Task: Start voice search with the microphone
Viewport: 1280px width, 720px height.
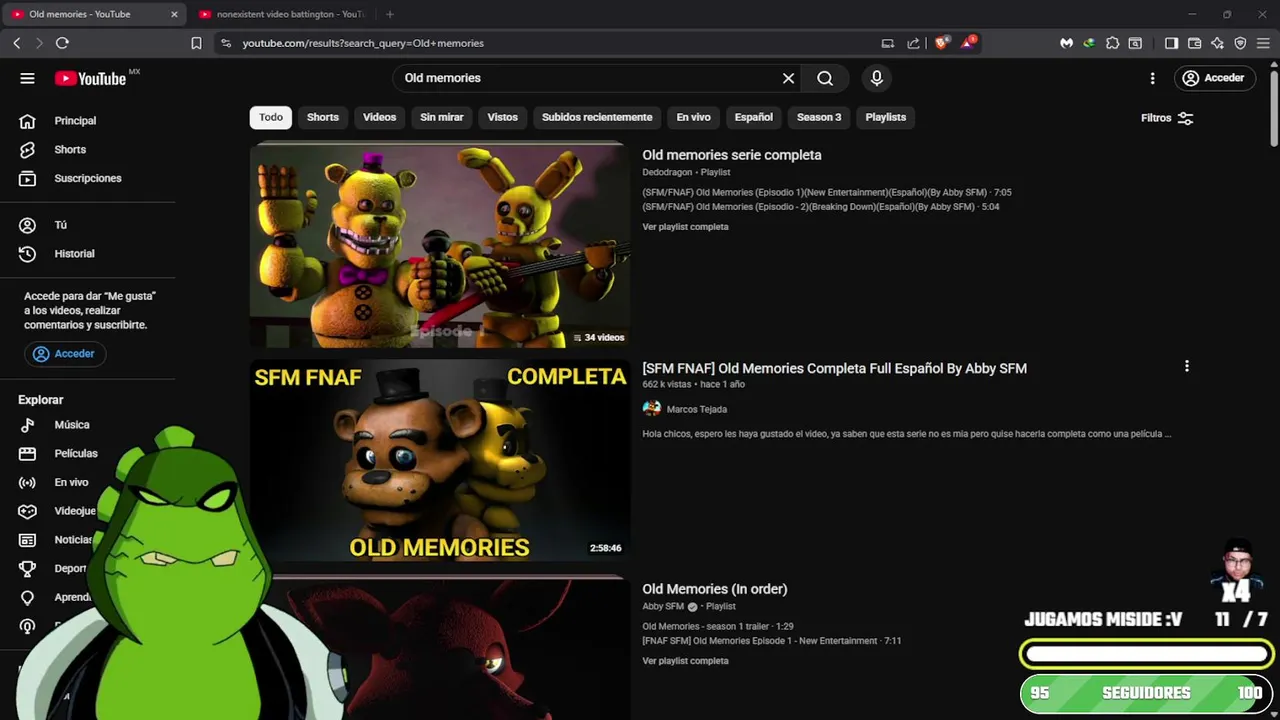Action: tap(877, 78)
